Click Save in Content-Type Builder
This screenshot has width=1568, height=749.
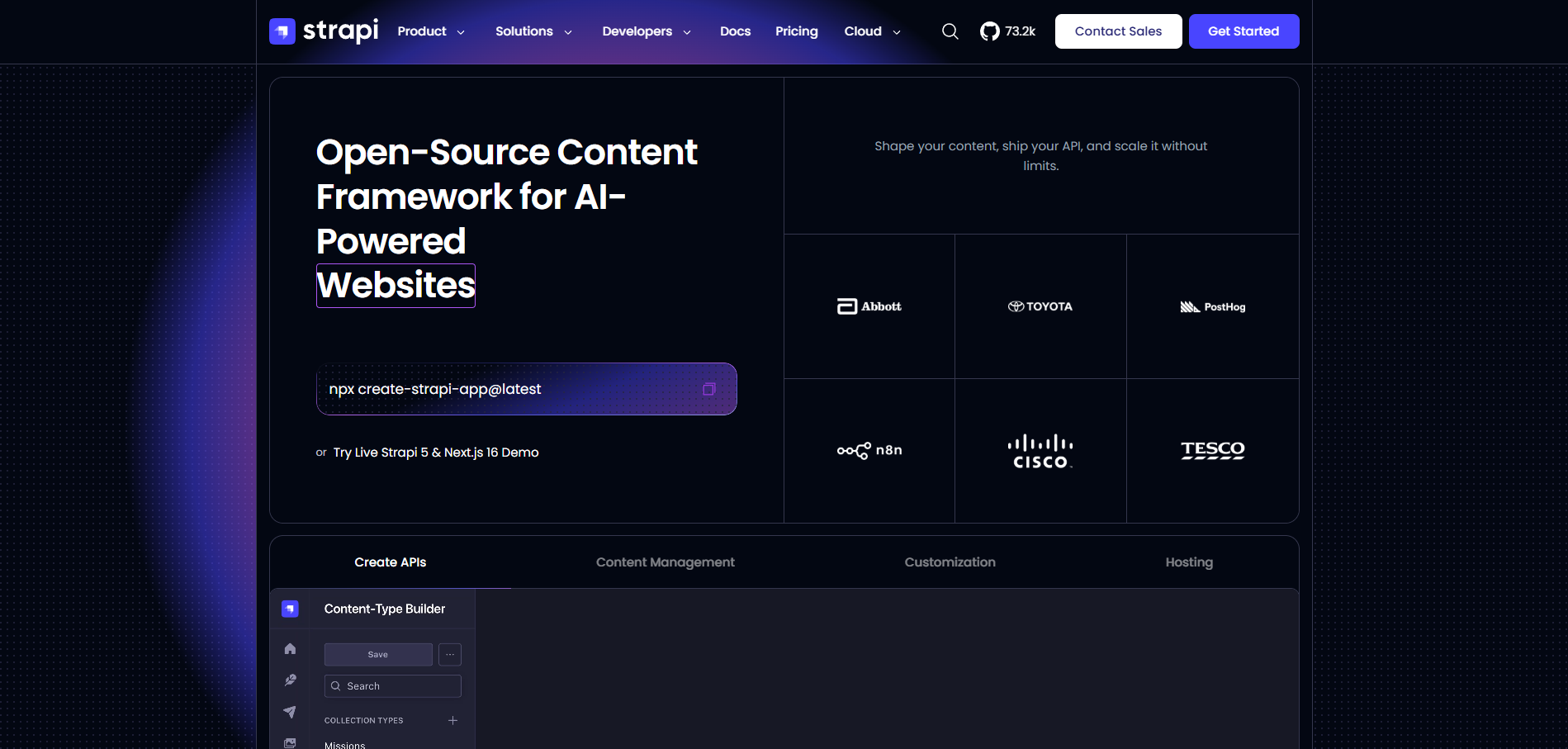(378, 654)
